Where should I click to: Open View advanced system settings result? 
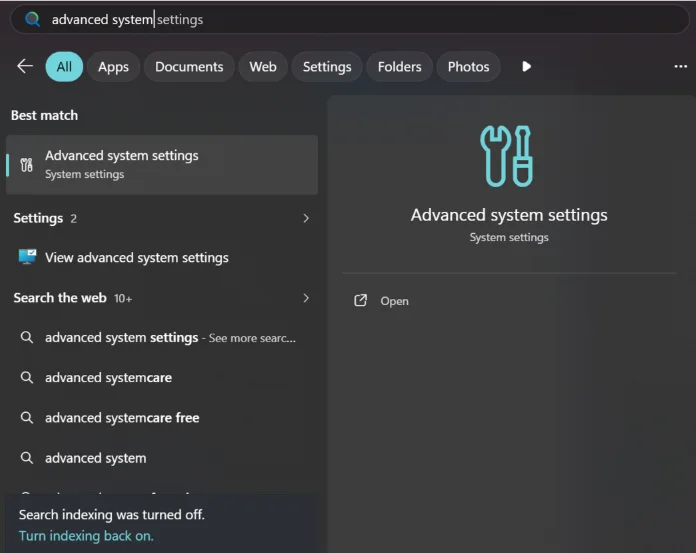point(162,257)
